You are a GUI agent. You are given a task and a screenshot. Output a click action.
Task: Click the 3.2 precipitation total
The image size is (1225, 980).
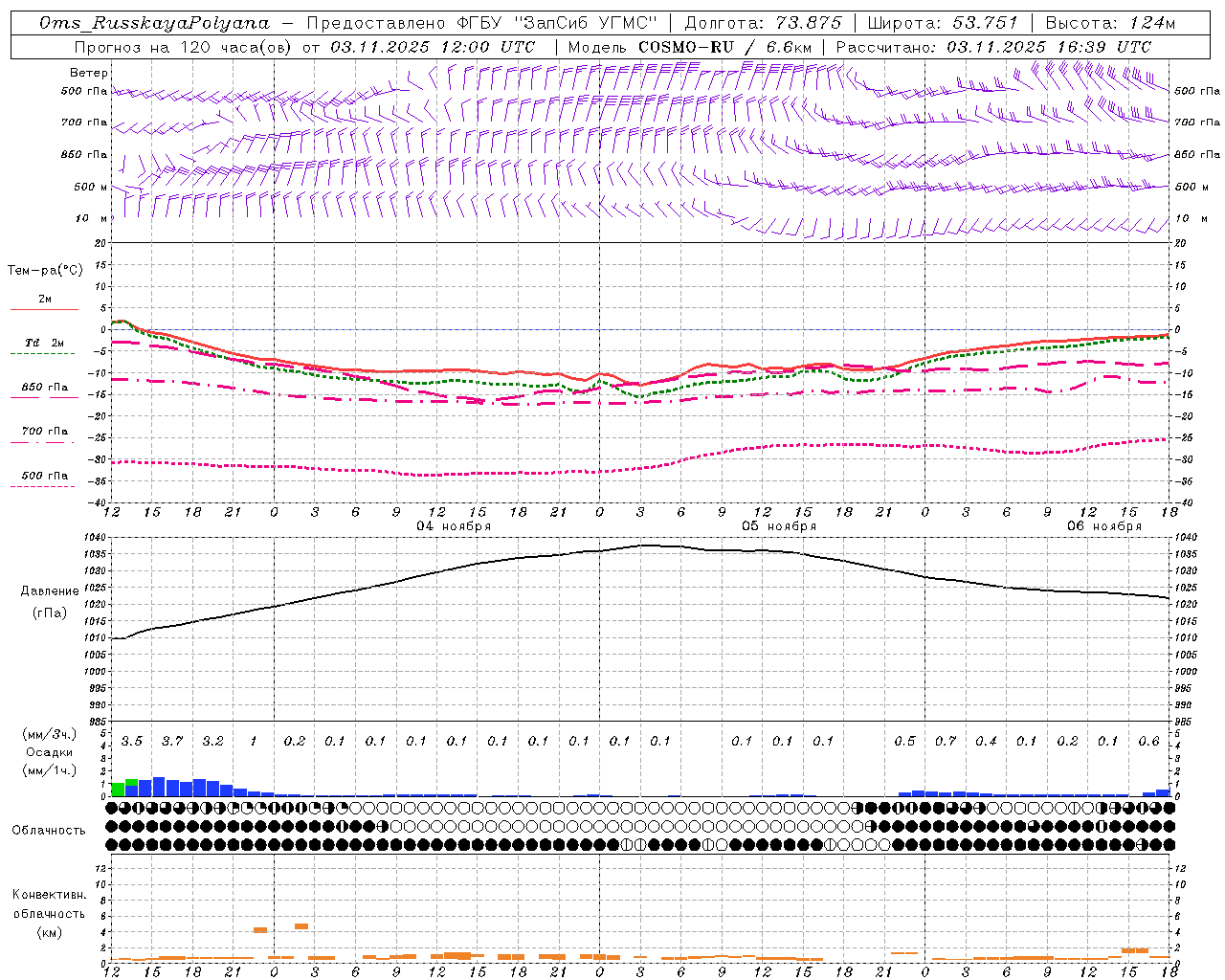tap(212, 742)
